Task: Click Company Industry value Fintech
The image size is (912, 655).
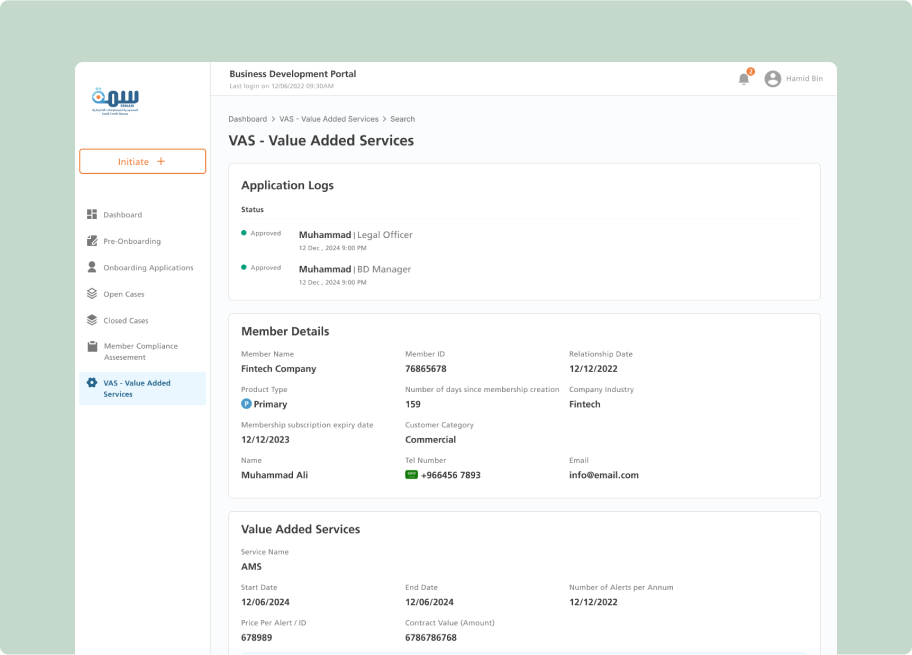Action: (585, 404)
